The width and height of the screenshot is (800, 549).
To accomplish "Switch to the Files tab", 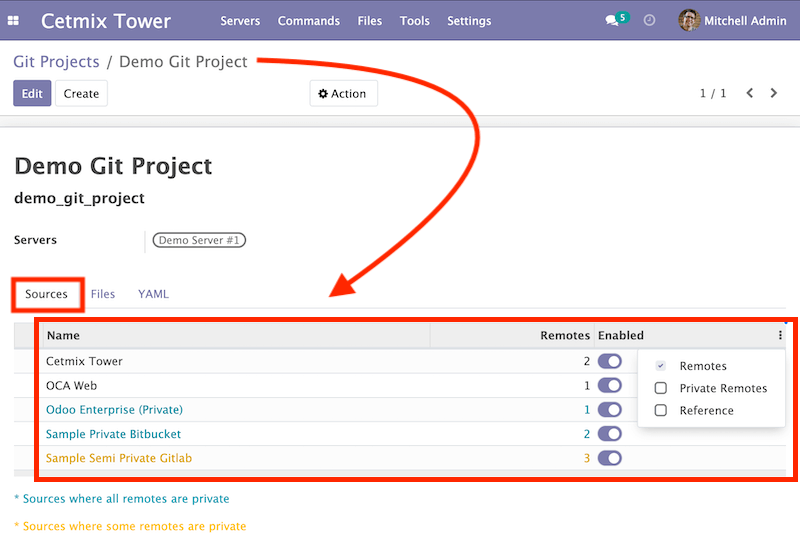I will [103, 294].
